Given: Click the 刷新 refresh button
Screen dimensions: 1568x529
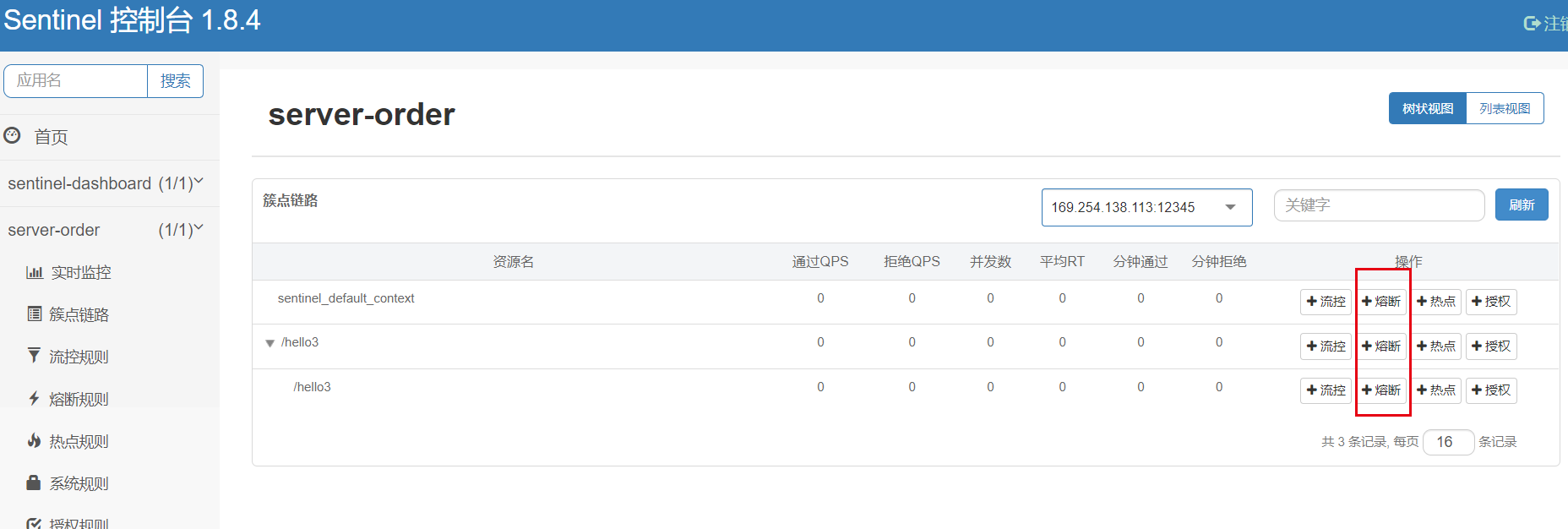Looking at the screenshot, I should point(1521,205).
